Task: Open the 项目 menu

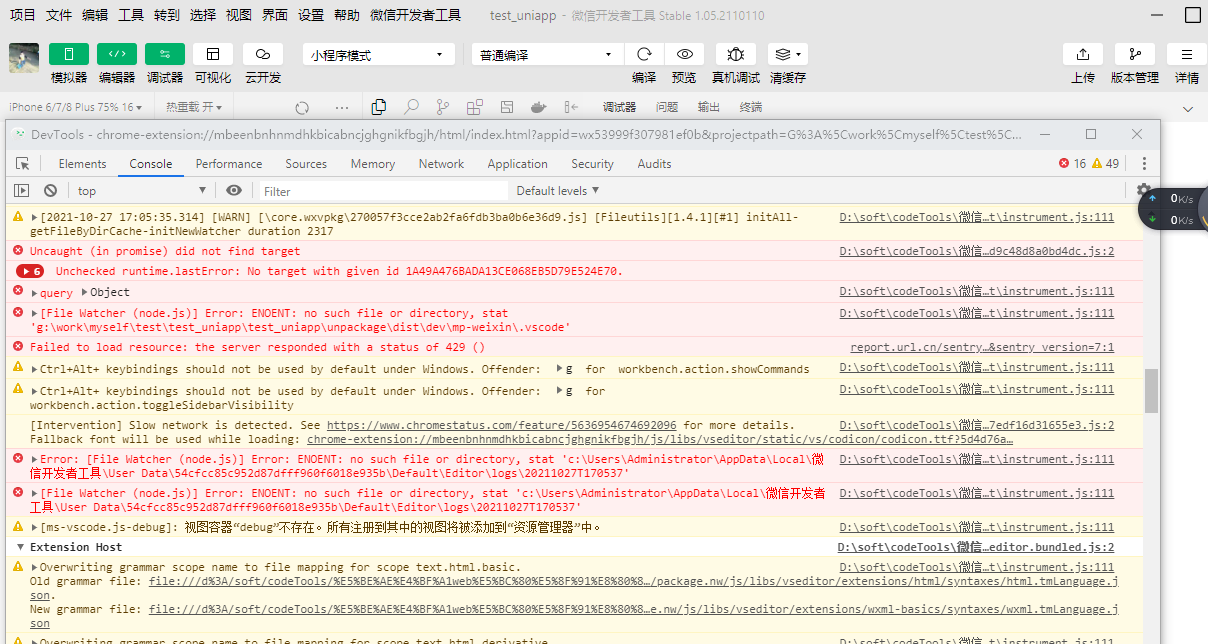Action: [x=22, y=15]
